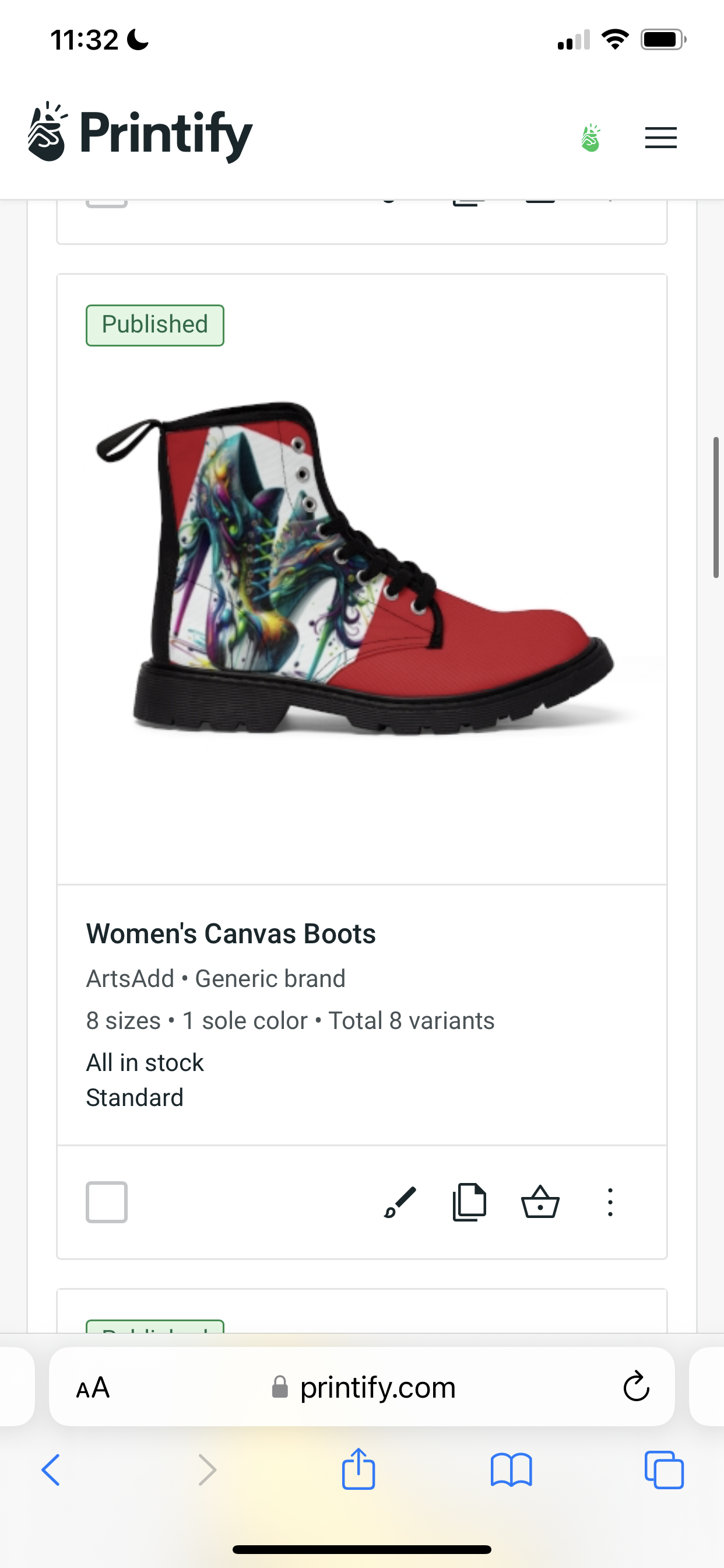Image resolution: width=724 pixels, height=1568 pixels.
Task: Click the page scrollbar on right edge
Action: click(716, 507)
